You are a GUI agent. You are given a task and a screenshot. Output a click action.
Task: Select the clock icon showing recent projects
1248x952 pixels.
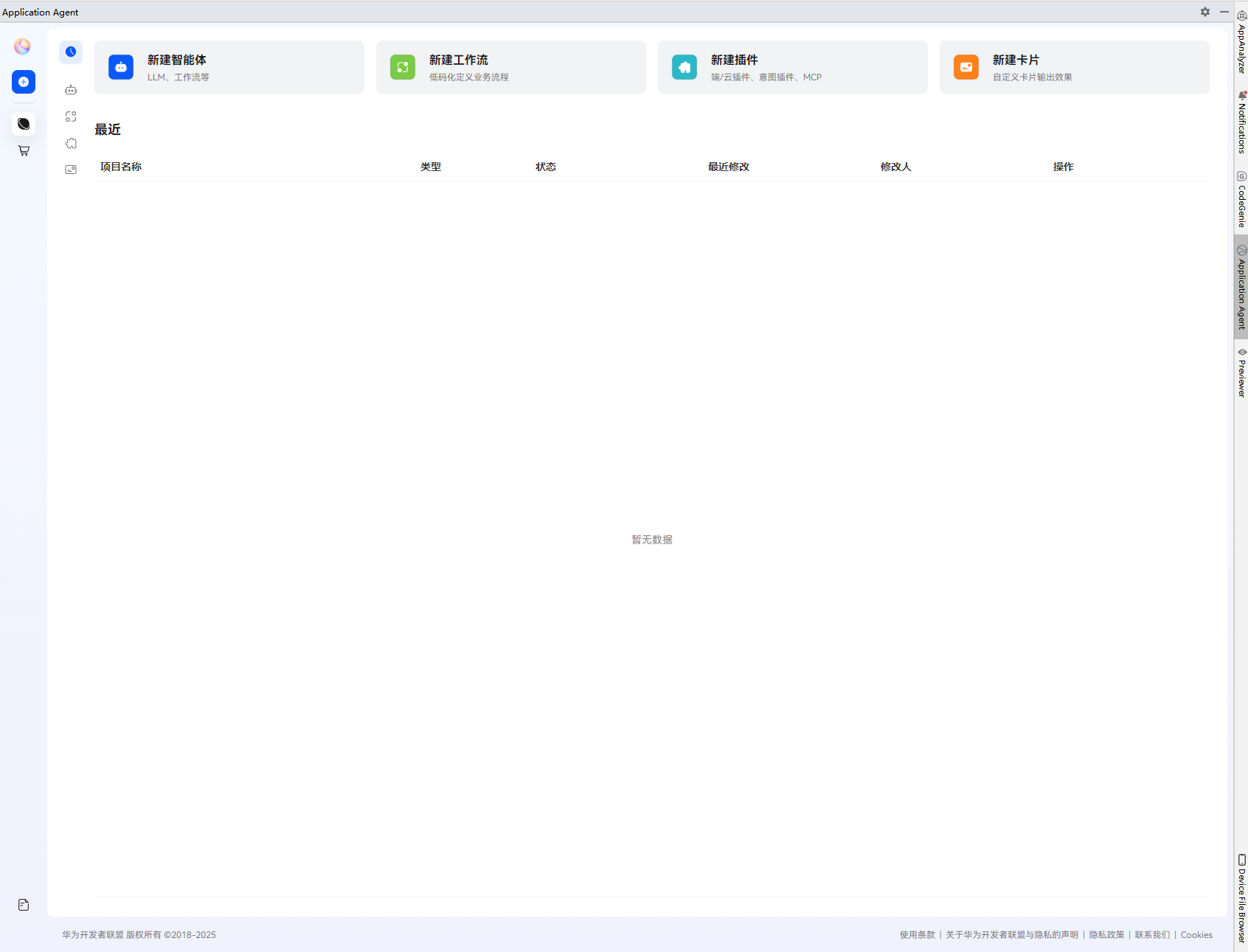click(x=71, y=52)
